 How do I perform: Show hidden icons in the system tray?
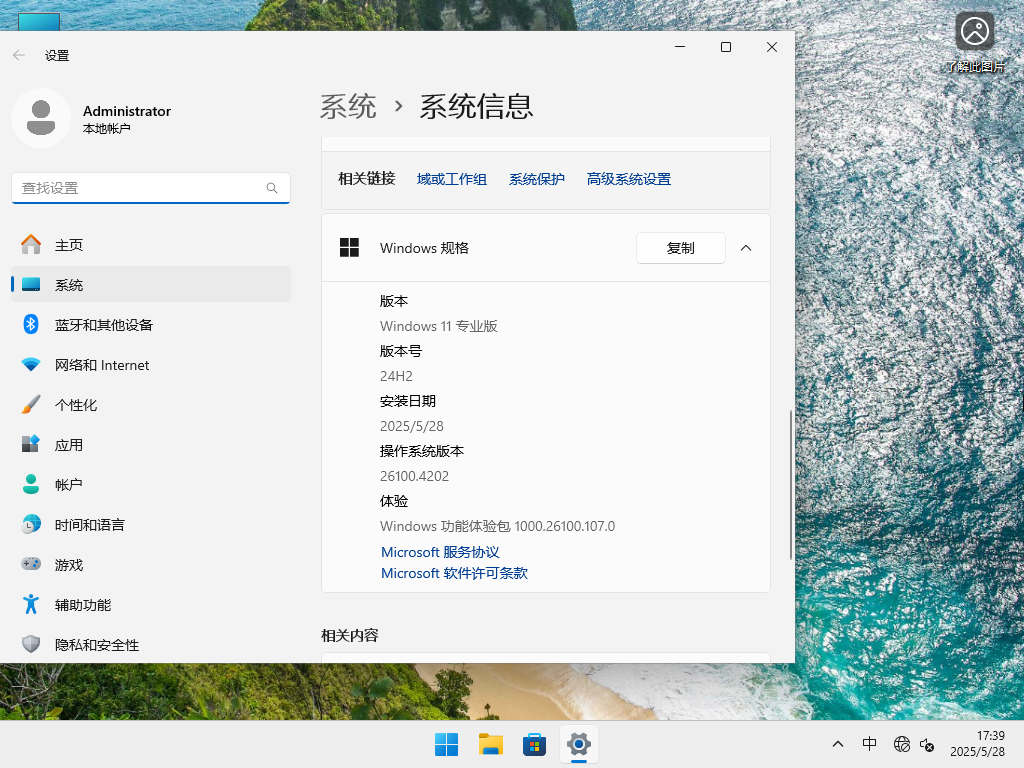pos(838,744)
